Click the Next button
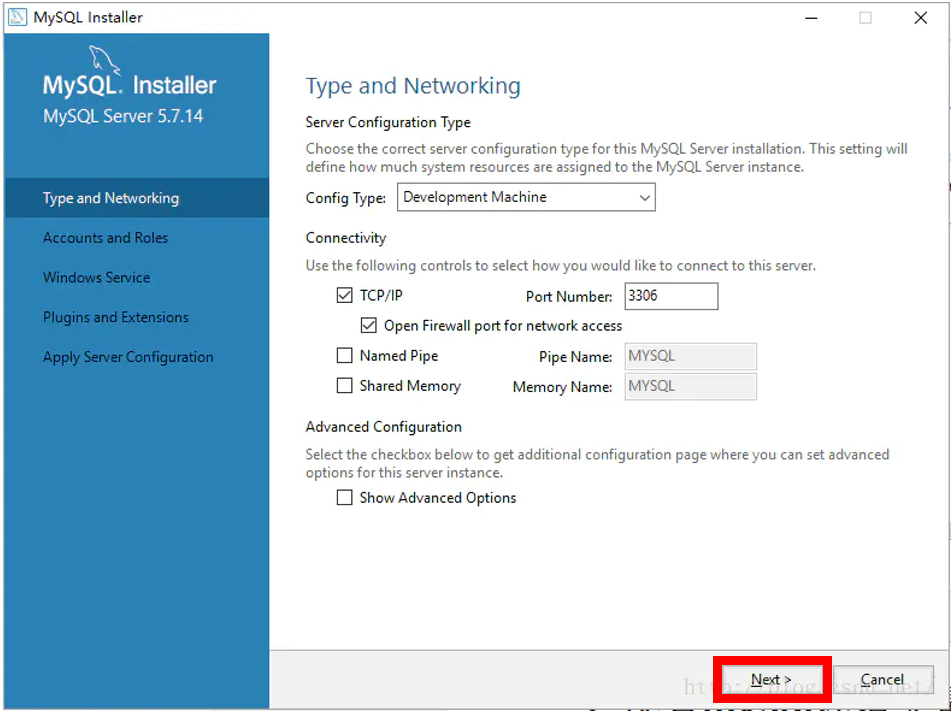Image resolution: width=952 pixels, height=713 pixels. 771,679
